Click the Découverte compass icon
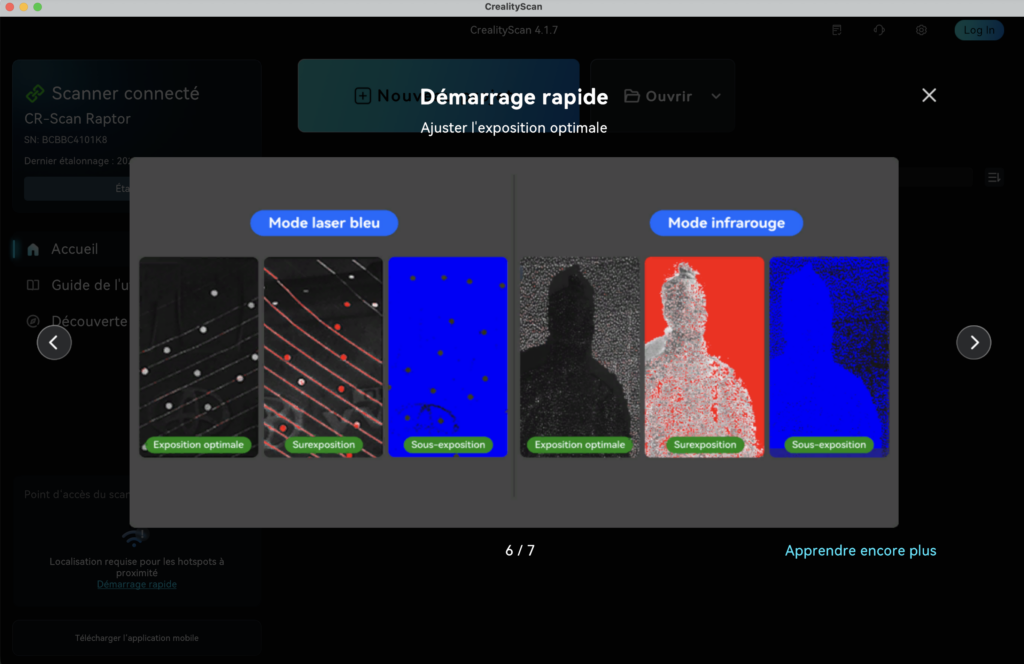The image size is (1024, 664). pyautogui.click(x=33, y=321)
